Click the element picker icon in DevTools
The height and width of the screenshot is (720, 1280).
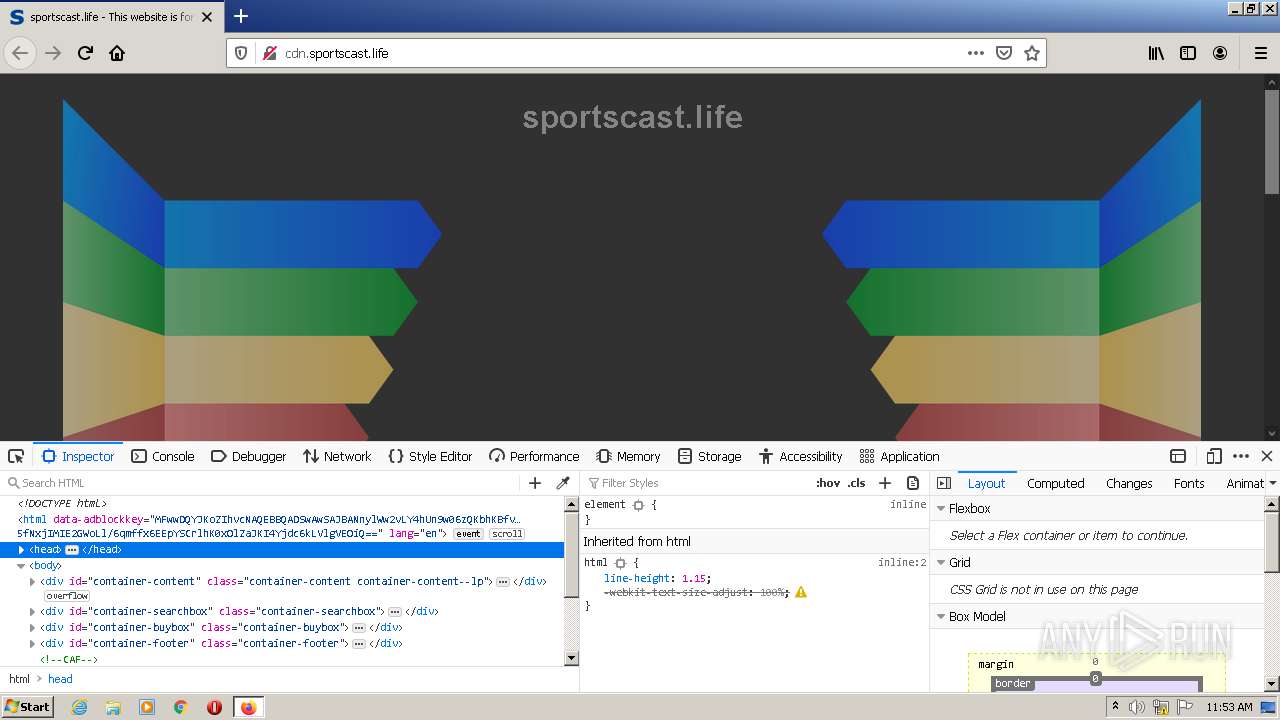(16, 456)
